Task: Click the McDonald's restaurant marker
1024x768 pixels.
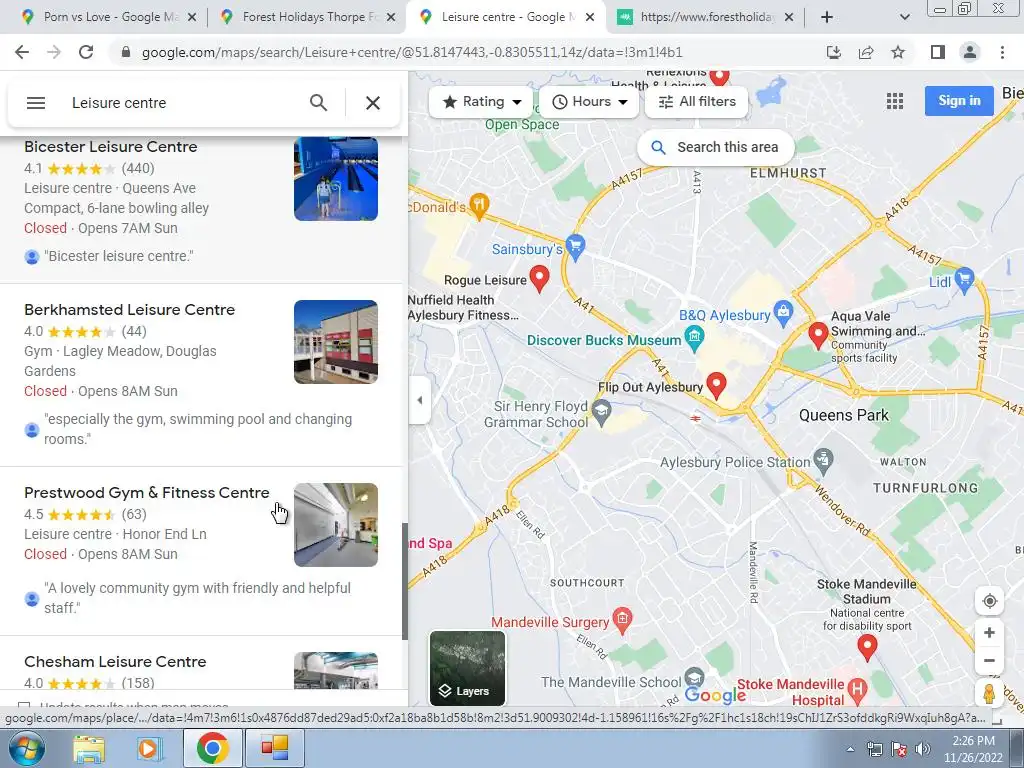Action: pos(479,206)
